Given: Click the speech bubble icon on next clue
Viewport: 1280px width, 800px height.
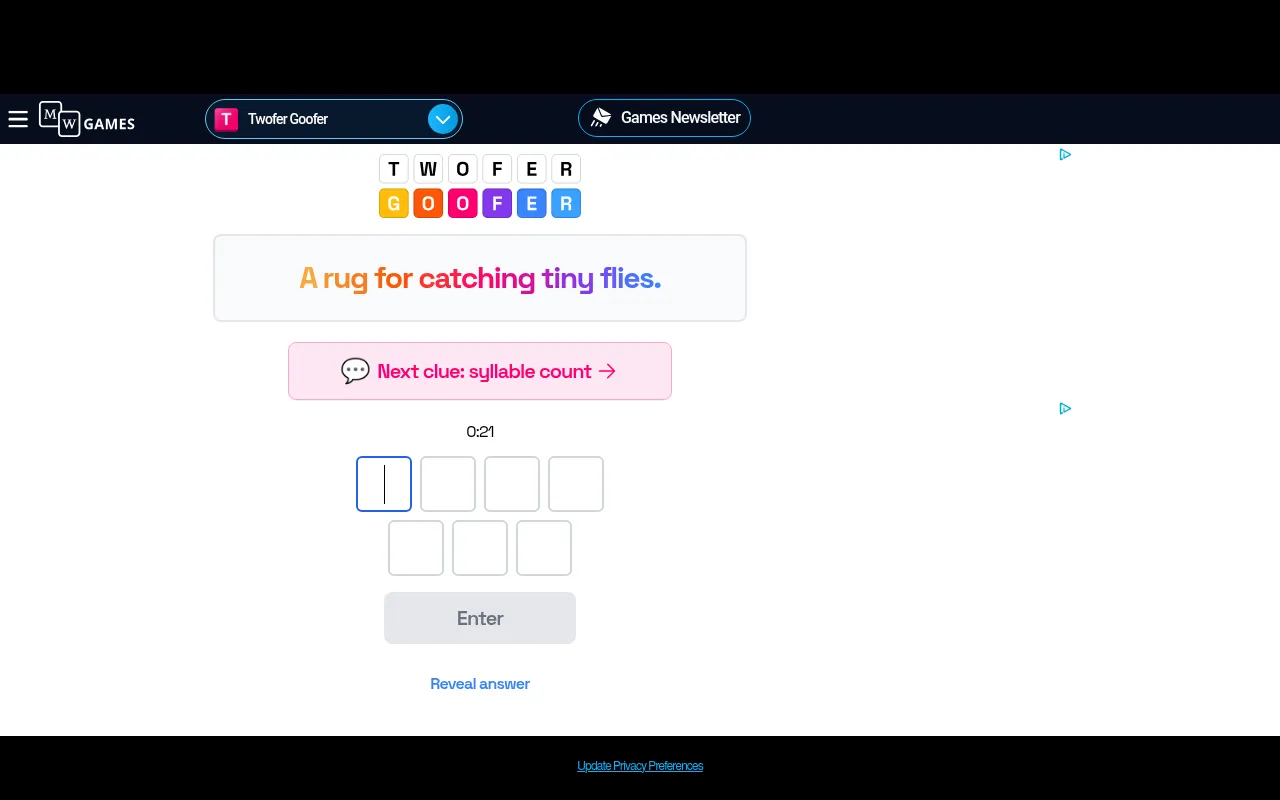Looking at the screenshot, I should (x=355, y=371).
